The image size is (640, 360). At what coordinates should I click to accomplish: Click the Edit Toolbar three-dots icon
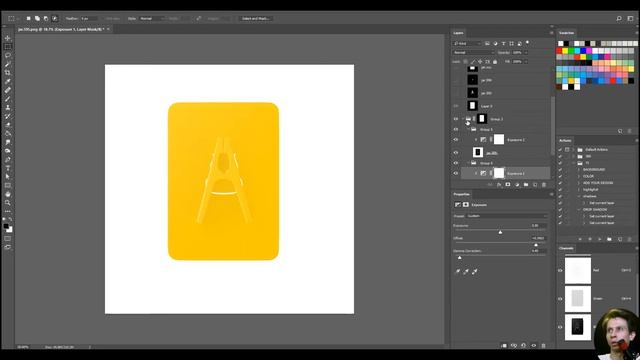[7, 211]
